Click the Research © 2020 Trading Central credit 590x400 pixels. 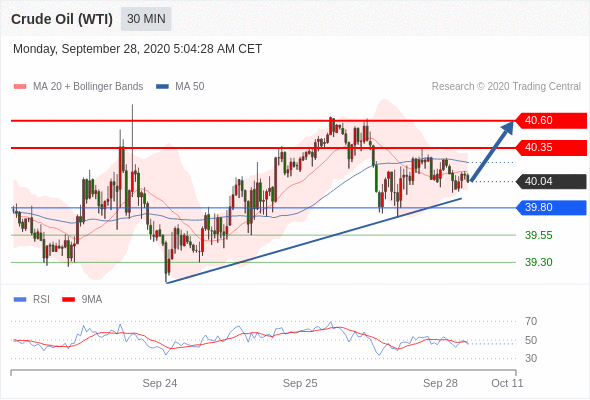506,87
